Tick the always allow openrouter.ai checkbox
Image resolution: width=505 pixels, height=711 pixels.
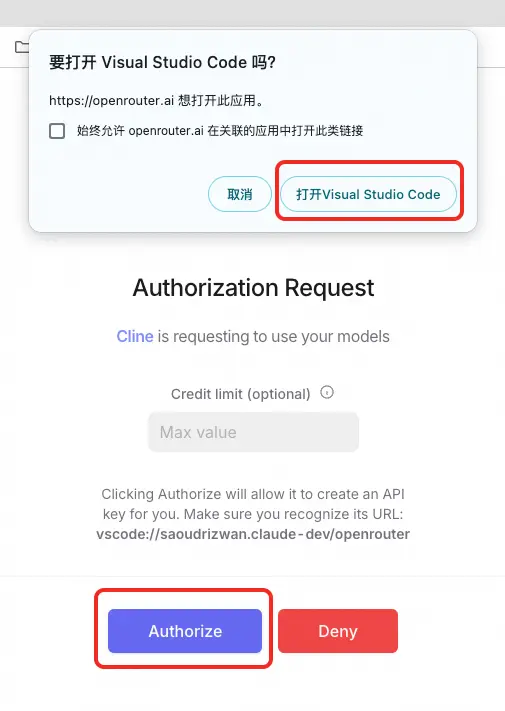57,131
